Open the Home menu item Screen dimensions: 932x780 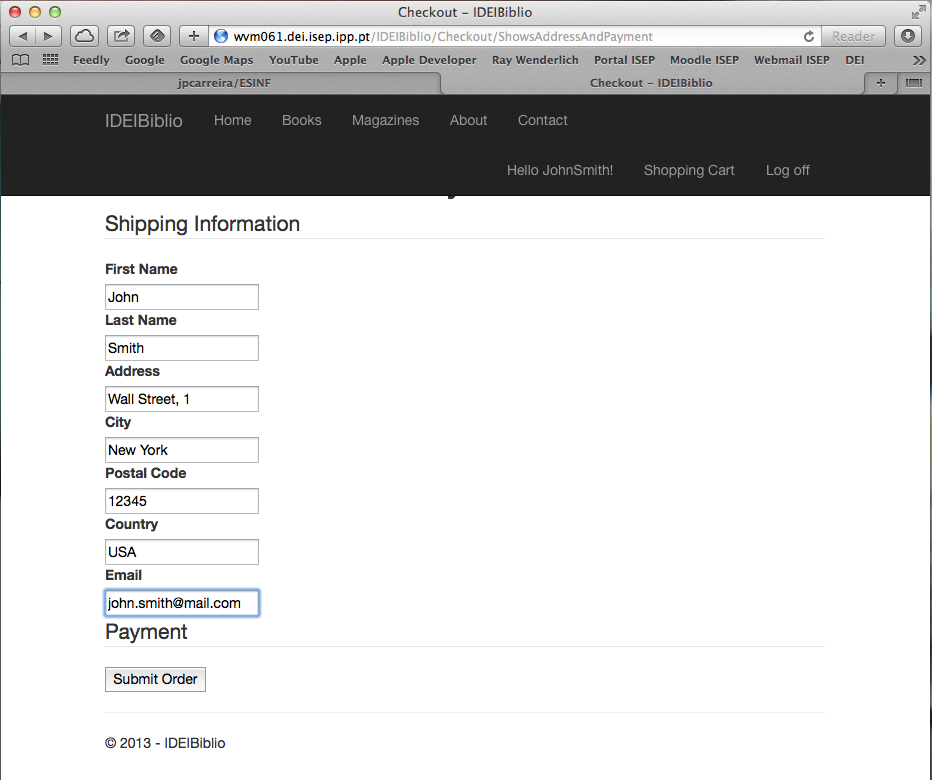click(x=232, y=120)
